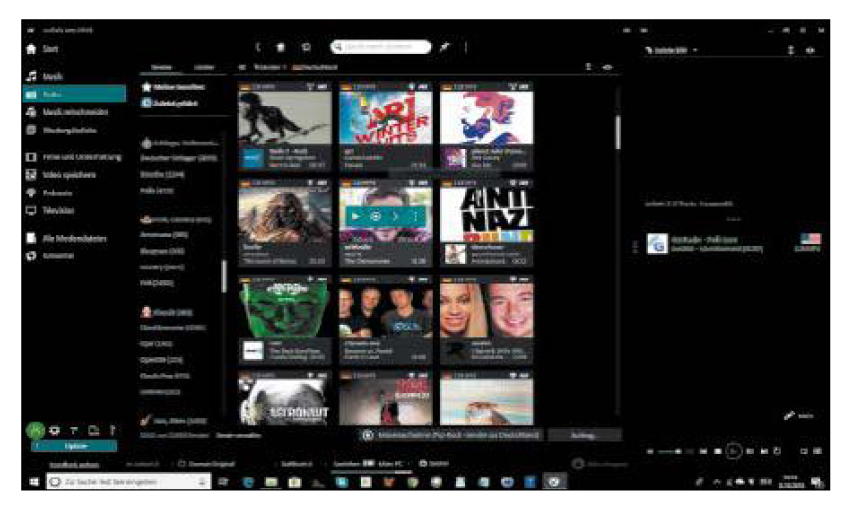Click the record button on hovered station overlay
The height and width of the screenshot is (510, 852).
coord(375,216)
